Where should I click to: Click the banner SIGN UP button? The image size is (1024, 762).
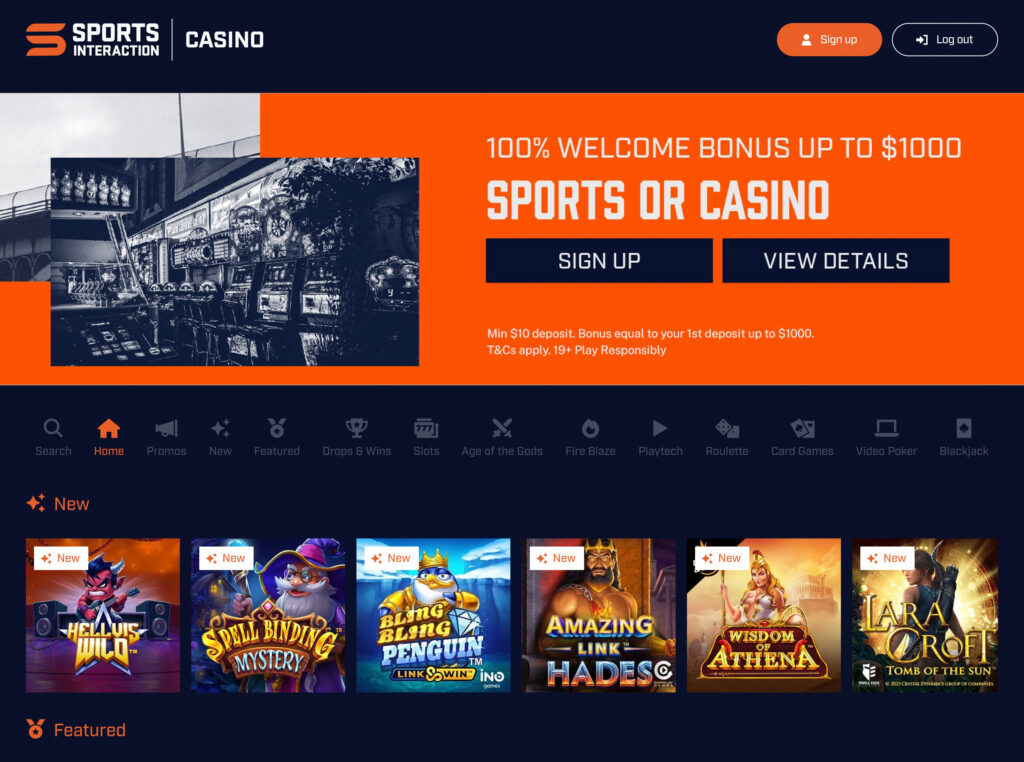click(599, 261)
